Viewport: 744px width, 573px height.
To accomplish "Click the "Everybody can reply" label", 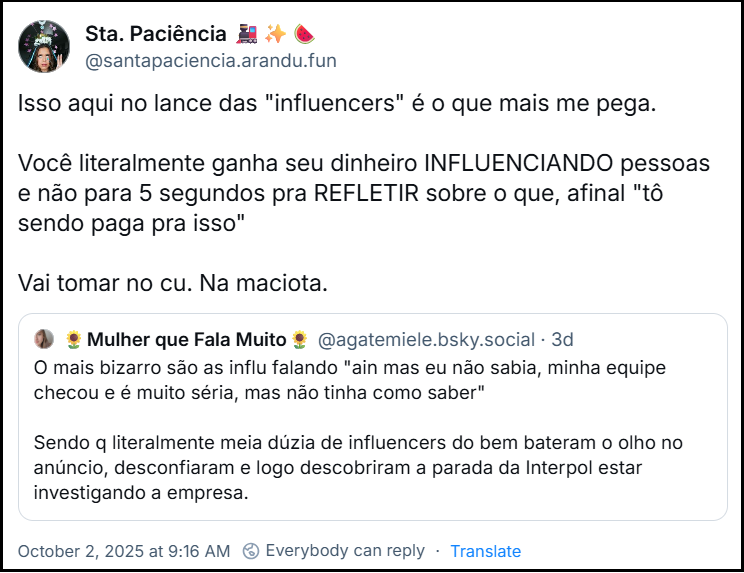I will (x=345, y=551).
